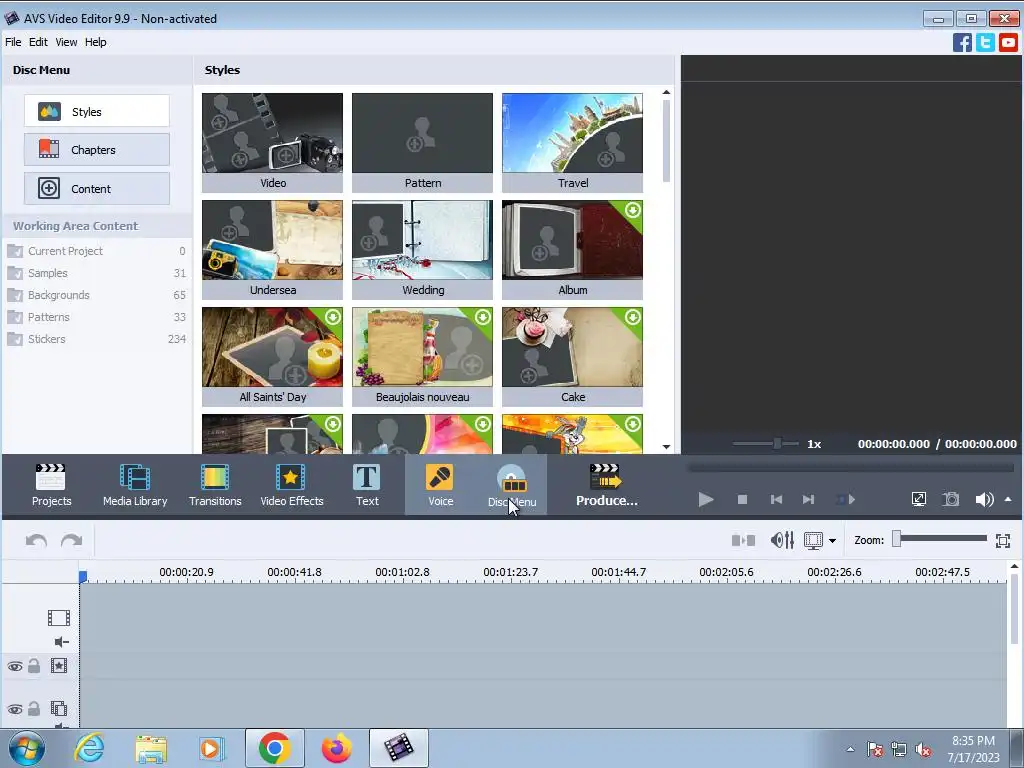The image size is (1024, 768).
Task: Take a snapshot of the preview
Action: coord(951,500)
